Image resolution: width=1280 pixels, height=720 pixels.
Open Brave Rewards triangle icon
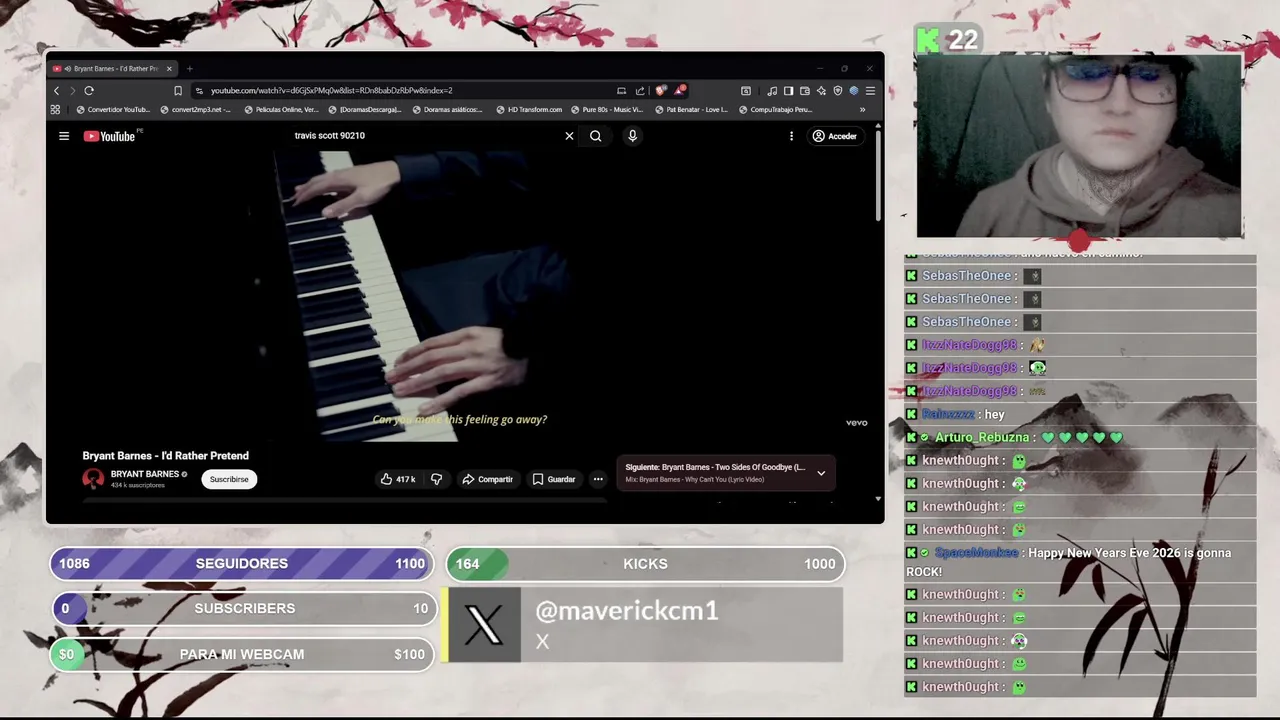pos(680,90)
